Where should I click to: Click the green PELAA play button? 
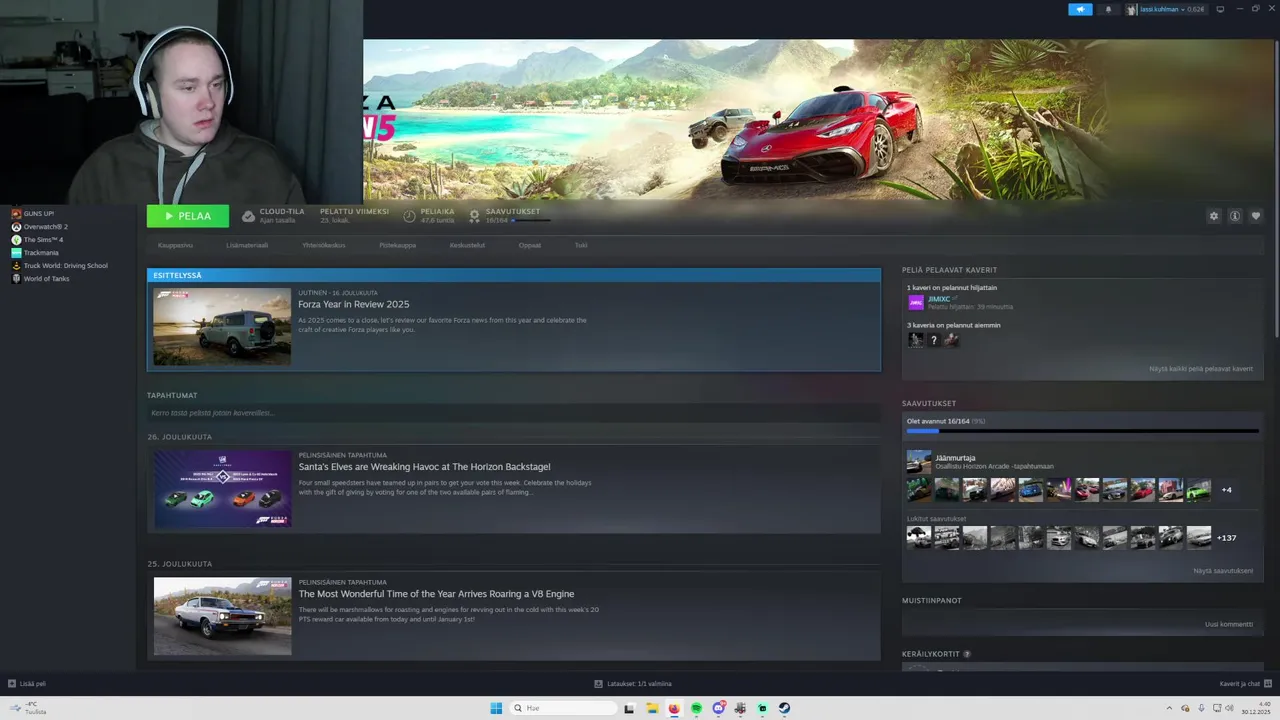(x=188, y=216)
